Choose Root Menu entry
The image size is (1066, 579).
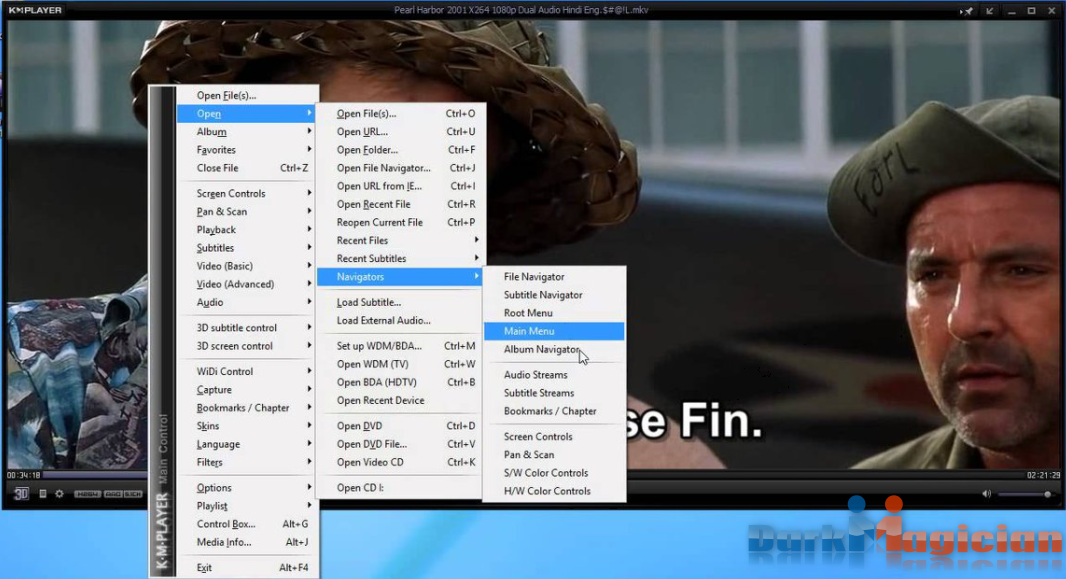pyautogui.click(x=554, y=313)
